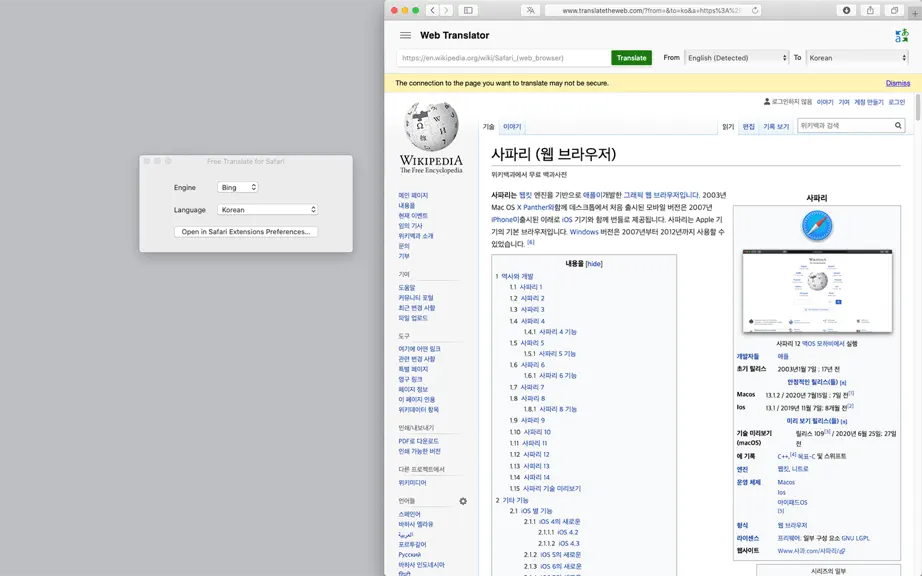Click the Wikipedia page URL input field
The height and width of the screenshot is (576, 922).
point(504,58)
